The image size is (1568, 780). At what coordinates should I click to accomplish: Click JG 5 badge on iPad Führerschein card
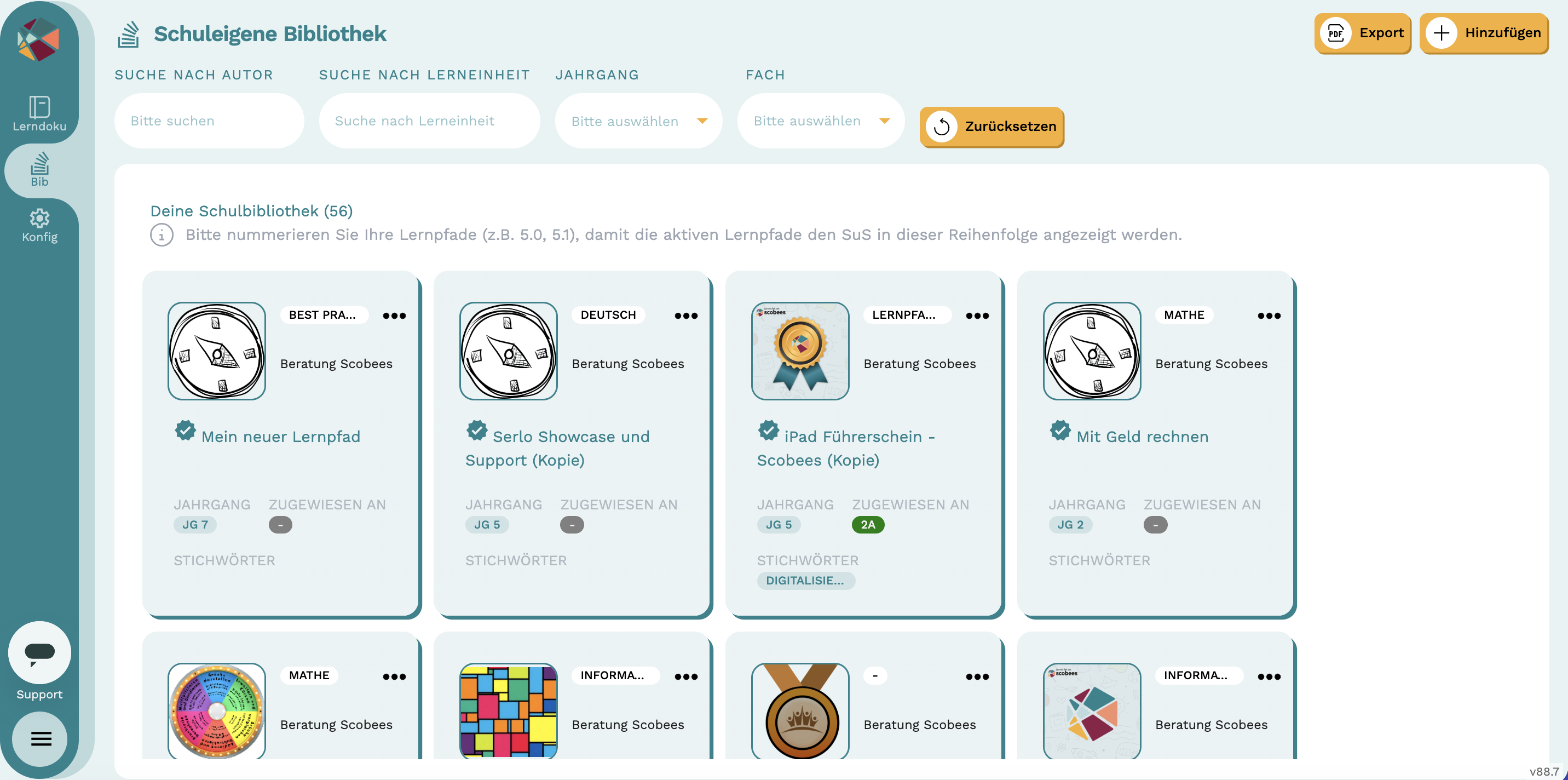point(779,525)
